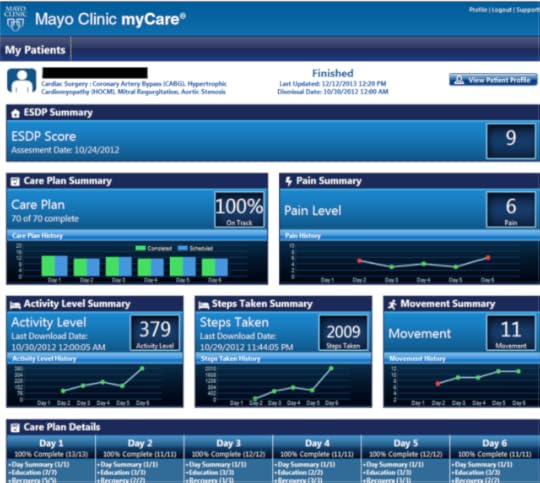The width and height of the screenshot is (540, 483).
Task: Click the calendar icon beside Care Plan Details
Action: point(15,428)
